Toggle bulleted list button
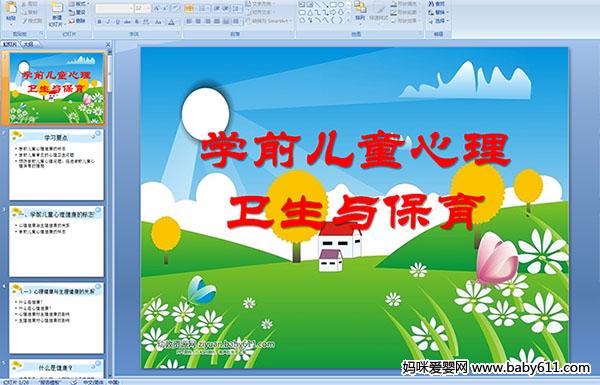 point(189,8)
